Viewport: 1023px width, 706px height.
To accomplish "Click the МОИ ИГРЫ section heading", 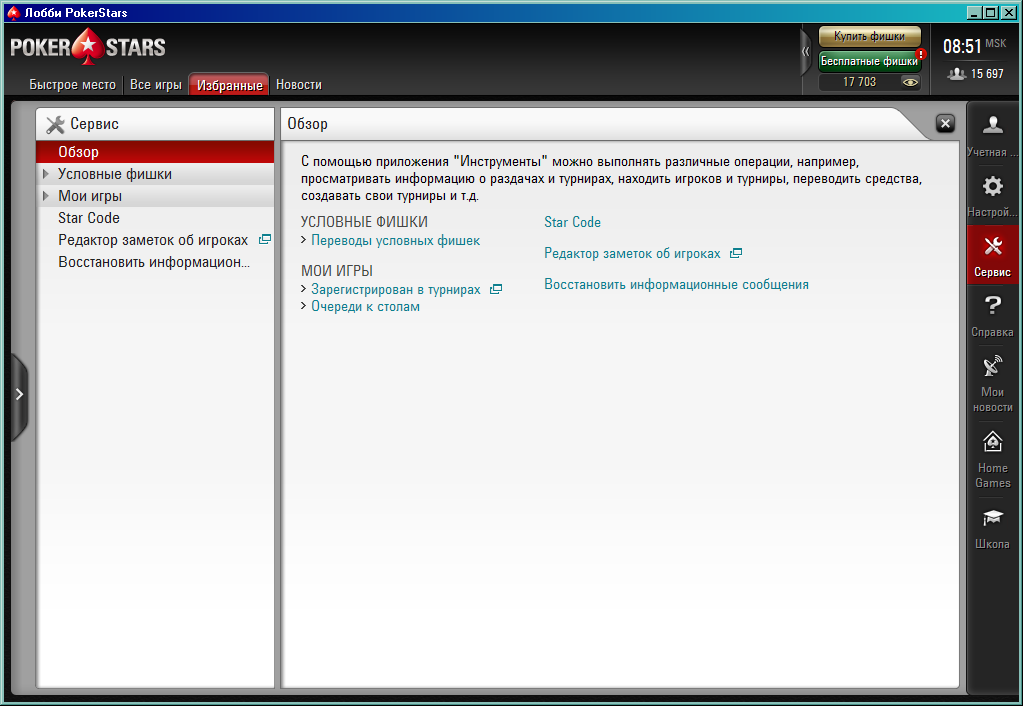I will coord(337,271).
